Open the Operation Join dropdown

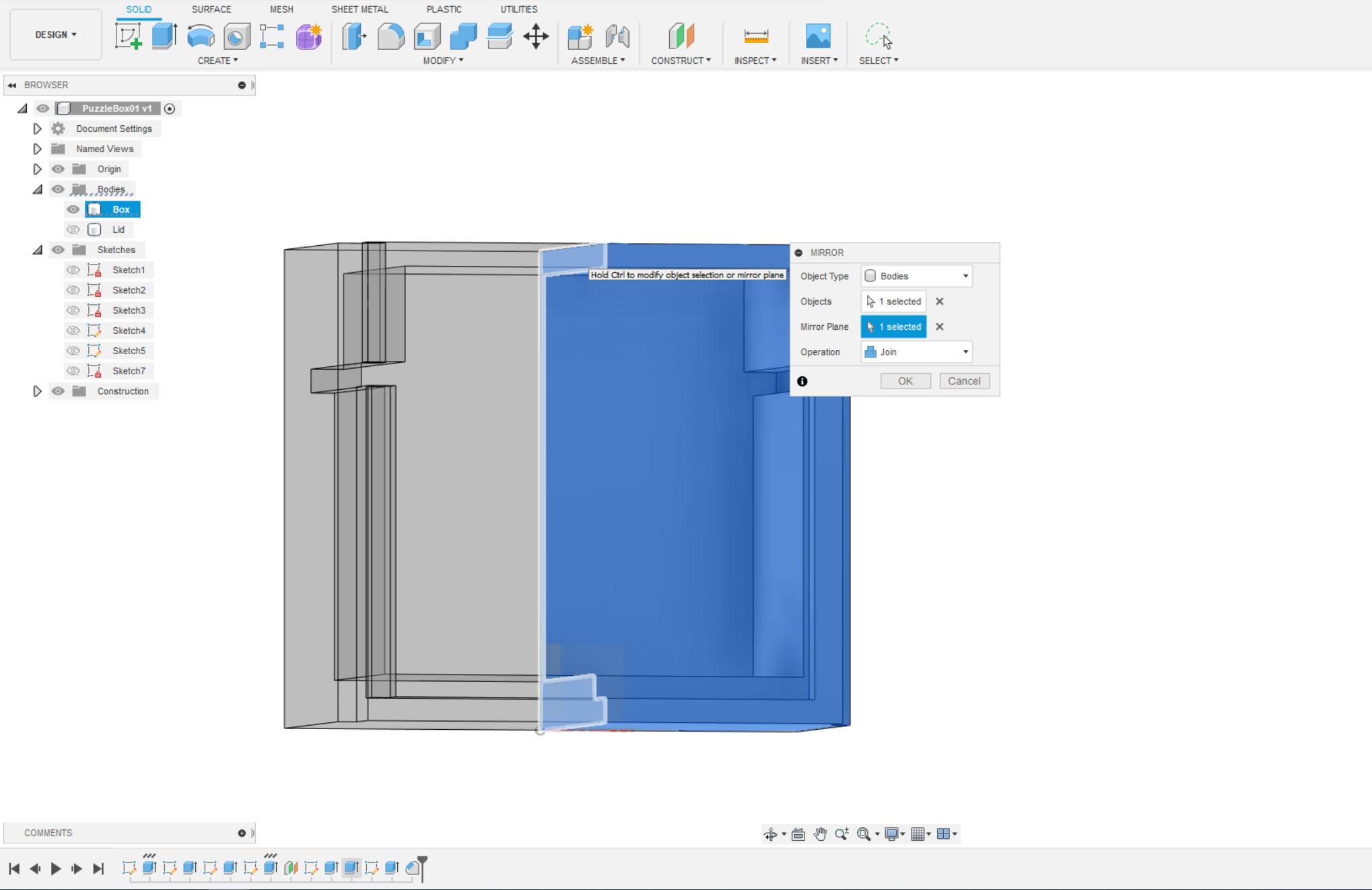(916, 352)
